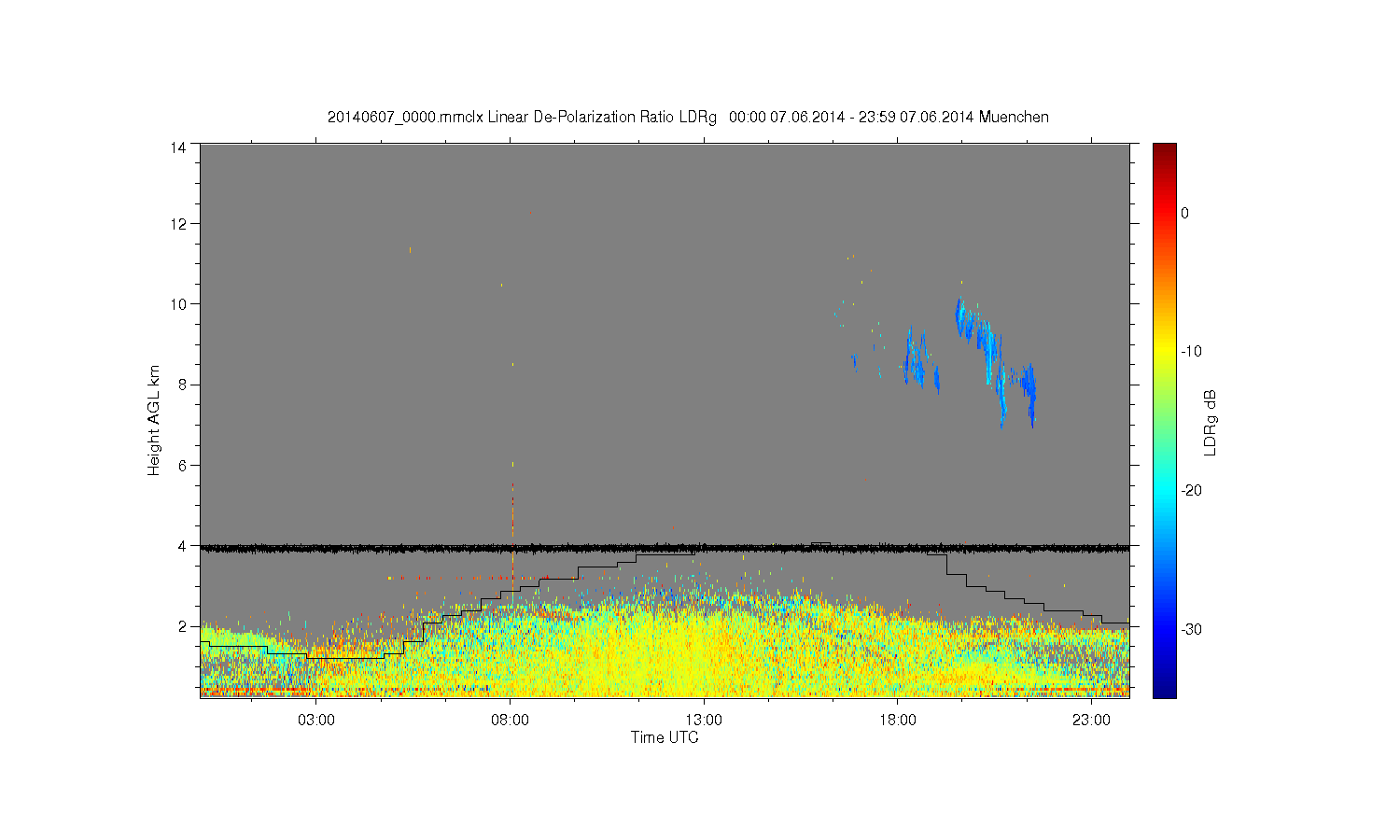Viewport: 1400px width, 840px height.
Task: Click the colorbar value -10
Action: [x=1191, y=352]
